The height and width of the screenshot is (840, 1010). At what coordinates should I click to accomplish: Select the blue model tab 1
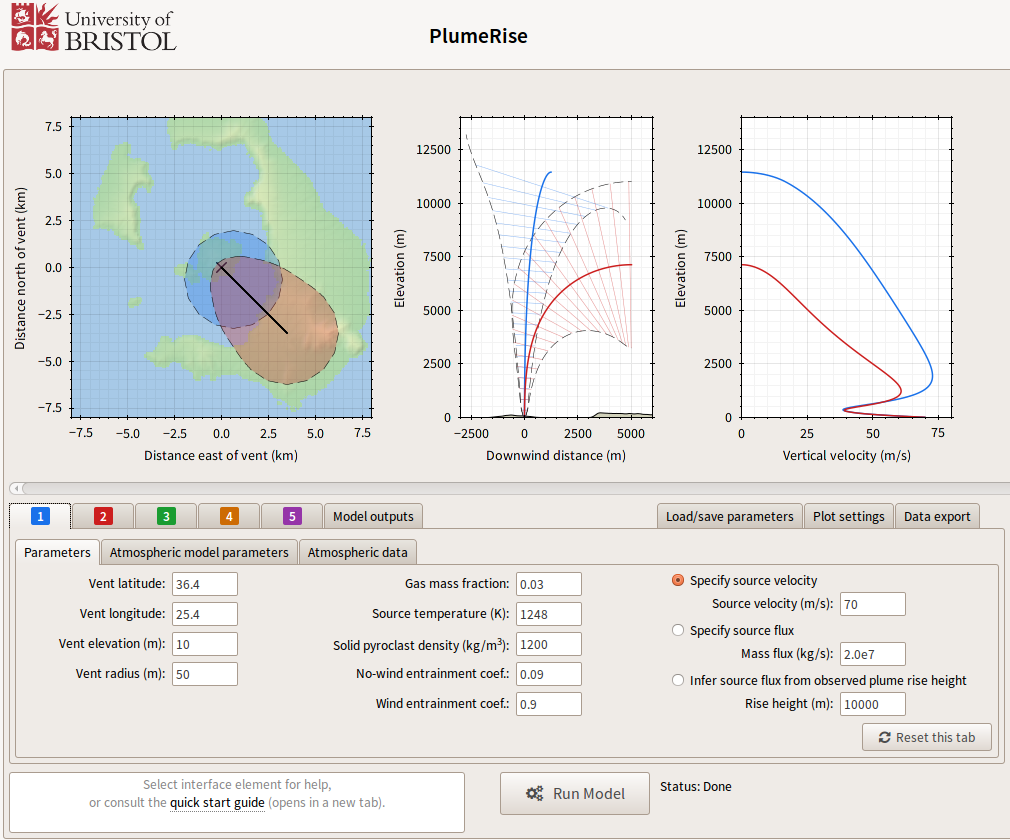(x=40, y=516)
